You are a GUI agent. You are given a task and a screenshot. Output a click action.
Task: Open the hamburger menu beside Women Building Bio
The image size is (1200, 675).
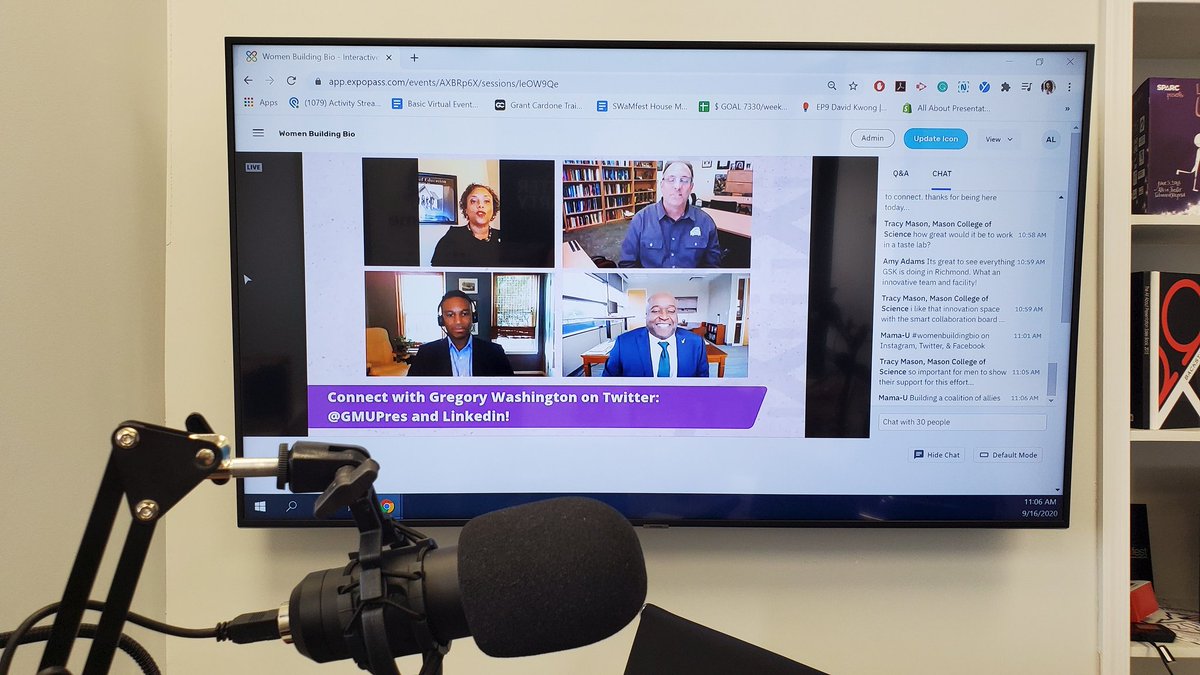(258, 133)
